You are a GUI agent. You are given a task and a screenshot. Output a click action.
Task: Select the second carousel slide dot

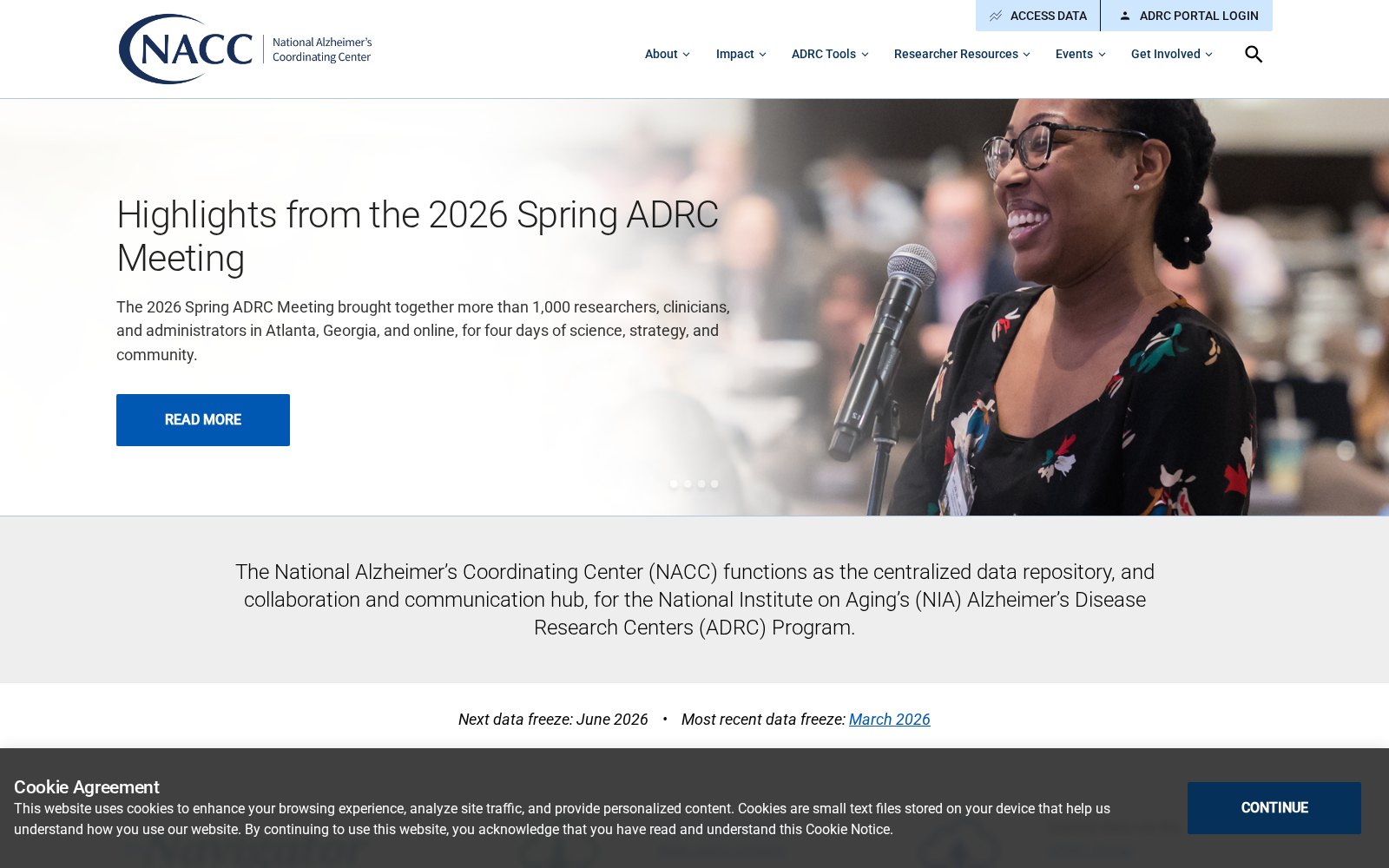click(x=688, y=484)
